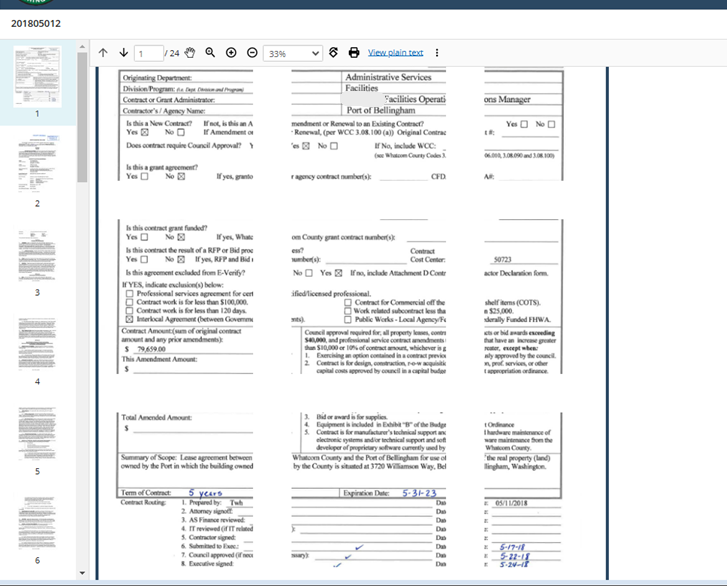Viewport: 727px width, 587px height.
Task: Toggle the hand pan tool
Action: [189, 52]
